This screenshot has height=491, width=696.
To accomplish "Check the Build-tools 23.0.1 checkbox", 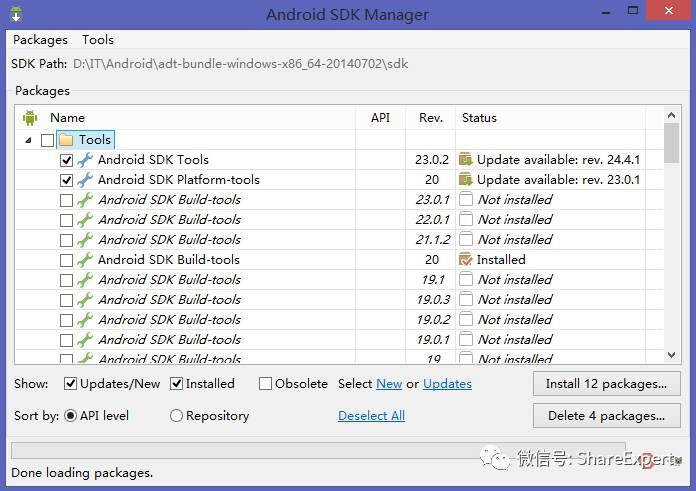I will click(66, 200).
